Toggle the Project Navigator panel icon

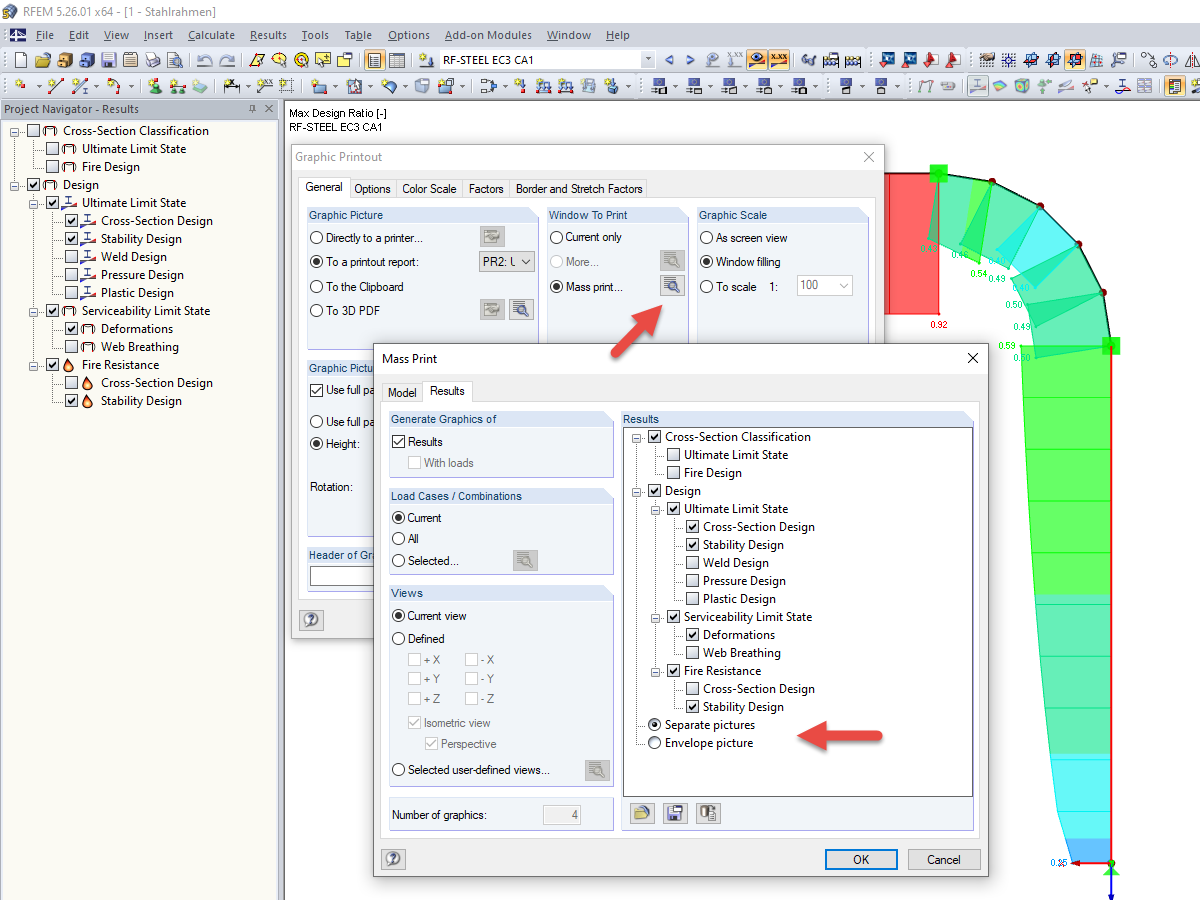375,60
